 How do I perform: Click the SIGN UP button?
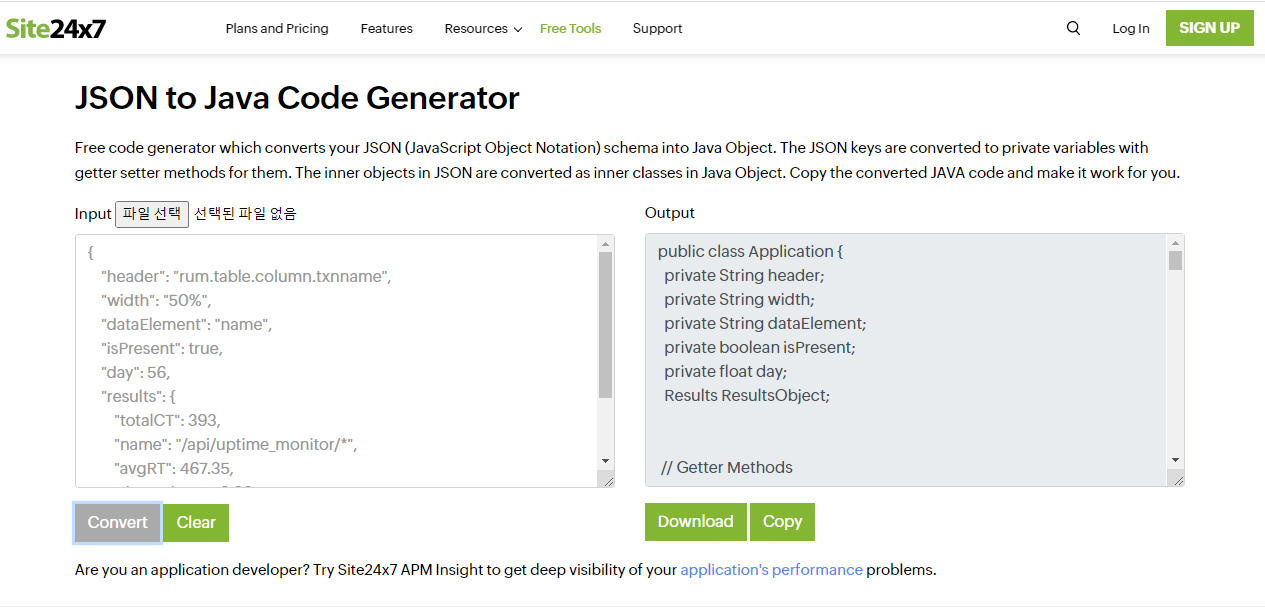point(1209,28)
